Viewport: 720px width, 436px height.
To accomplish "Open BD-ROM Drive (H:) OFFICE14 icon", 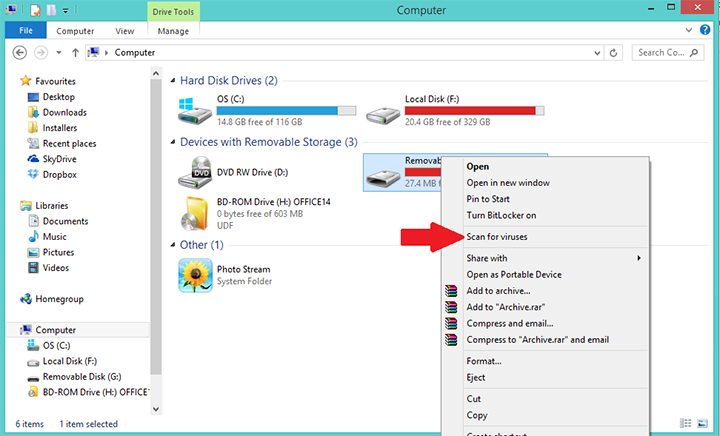I will coord(195,212).
